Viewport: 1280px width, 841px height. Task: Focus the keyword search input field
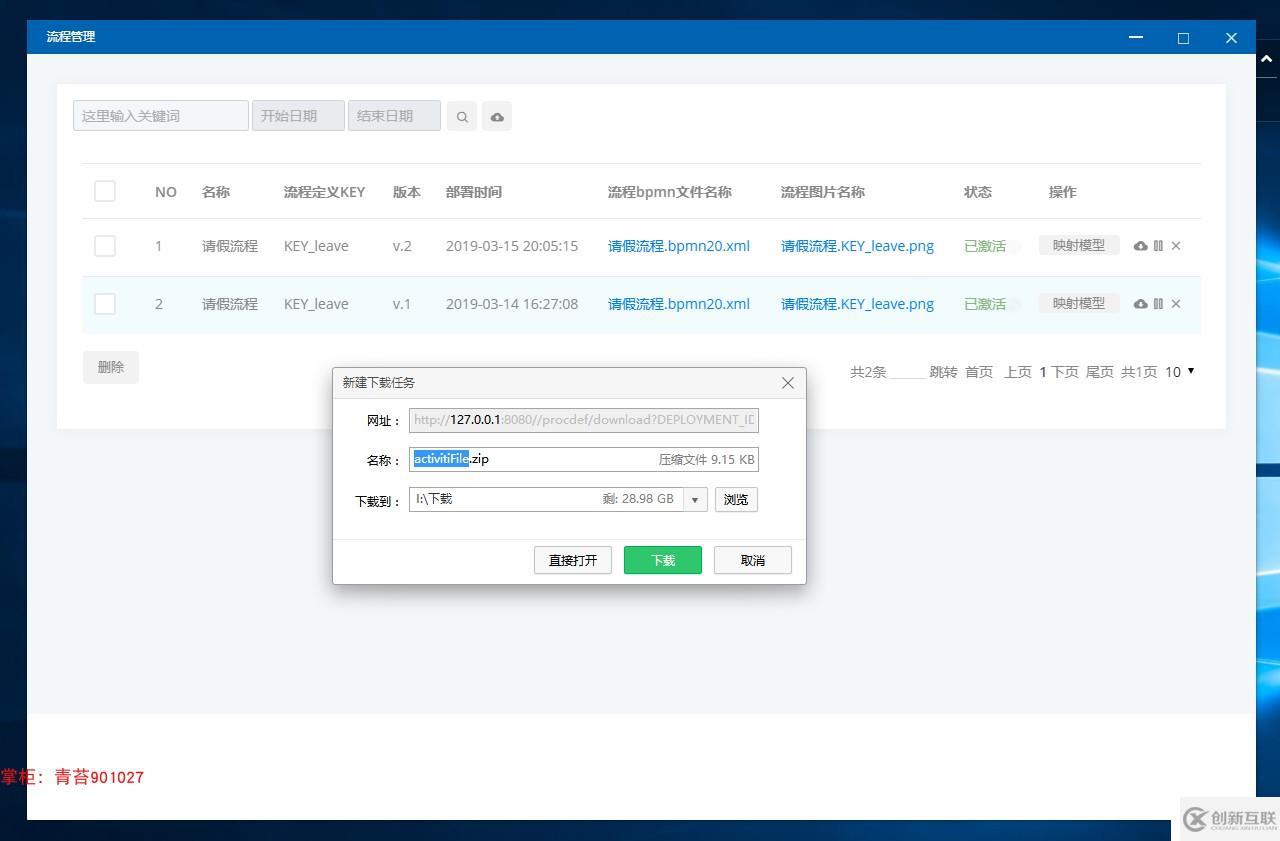click(161, 116)
